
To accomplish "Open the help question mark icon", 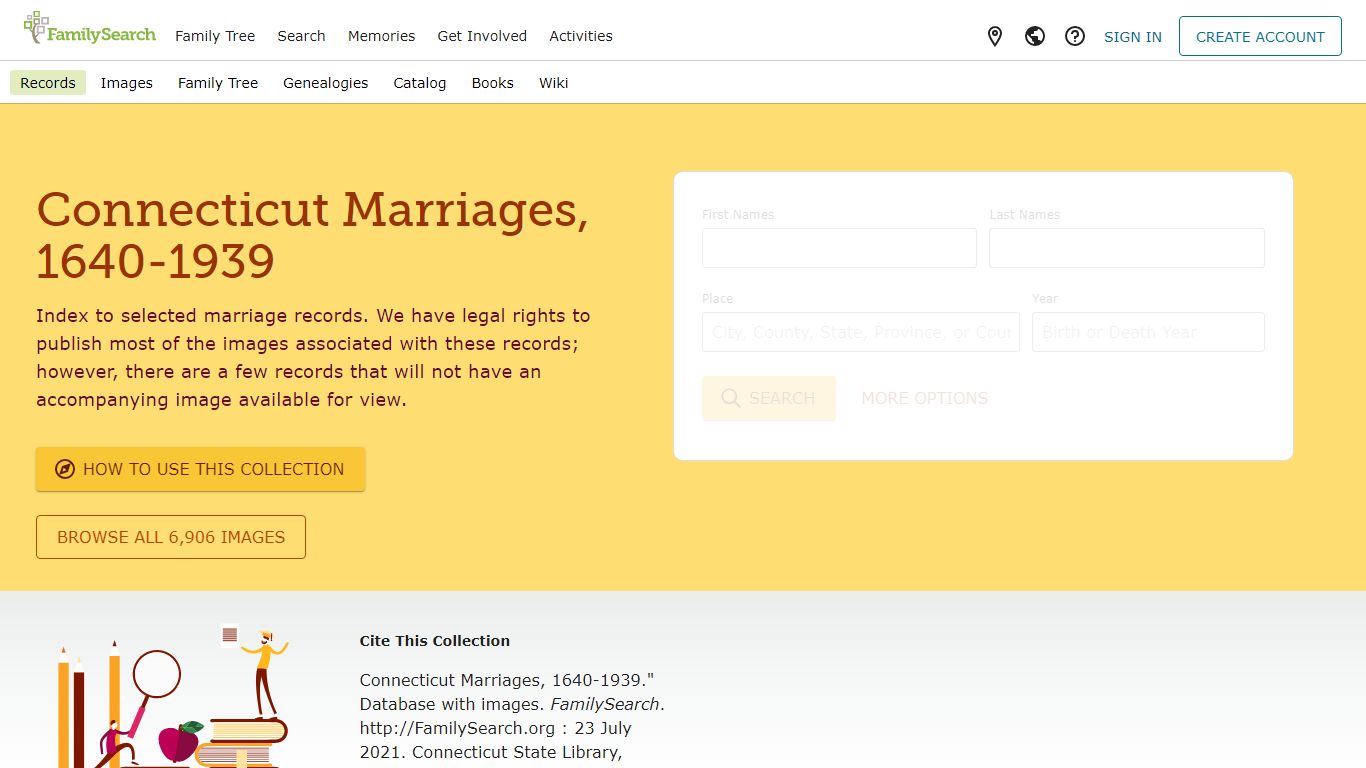I will pos(1075,37).
